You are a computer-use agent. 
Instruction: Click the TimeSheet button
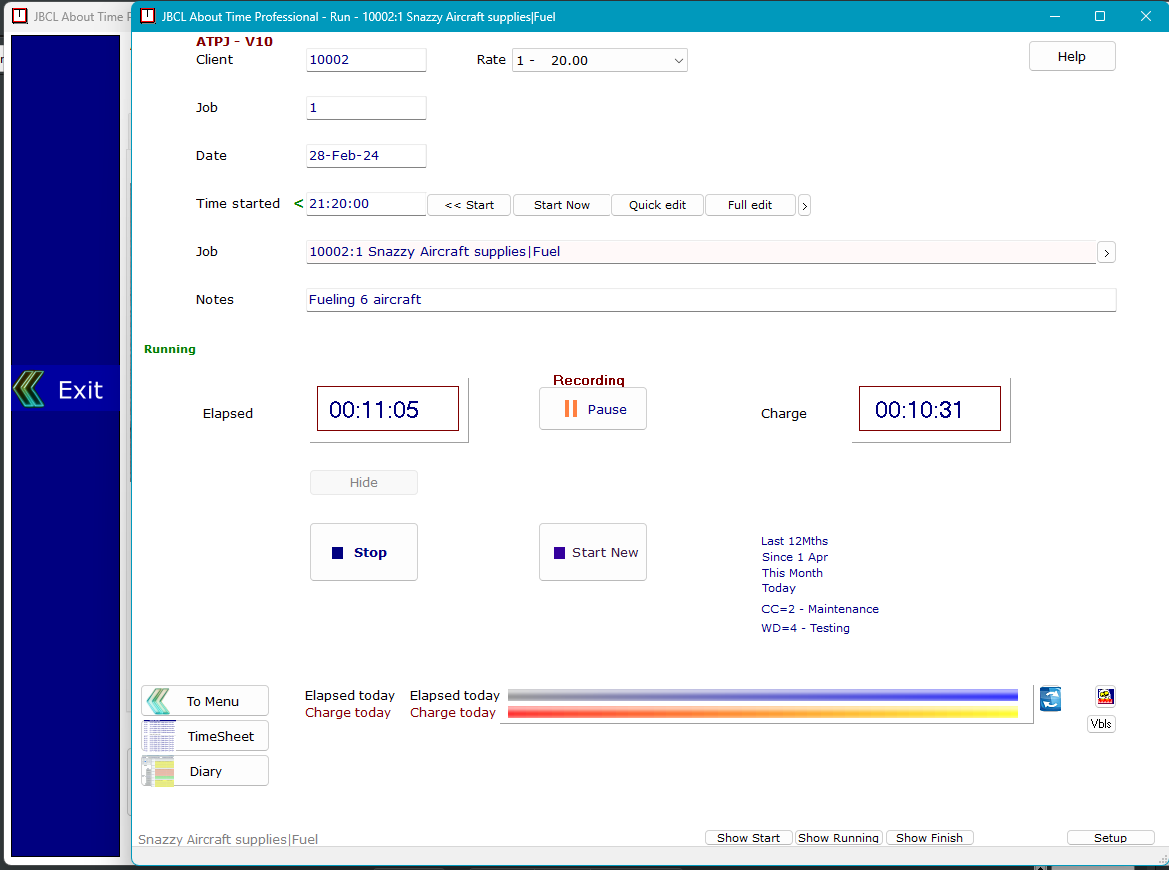click(x=206, y=736)
